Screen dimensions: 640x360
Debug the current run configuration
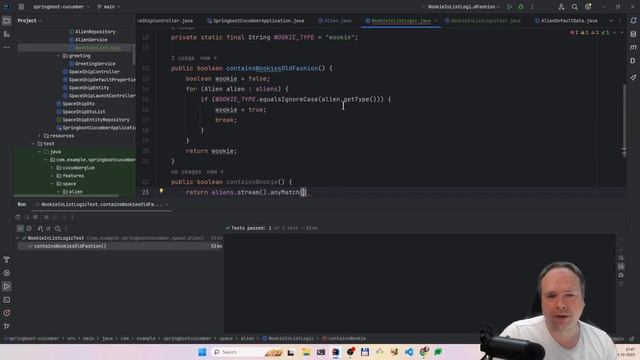click(x=521, y=7)
